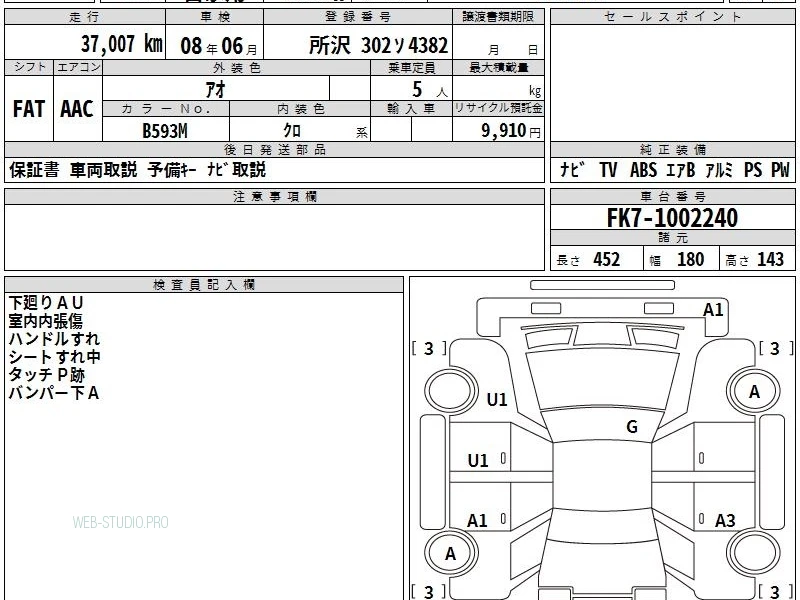The image size is (800, 600).
Task: Click inspector note ハンドルすれ
Action: (54, 339)
